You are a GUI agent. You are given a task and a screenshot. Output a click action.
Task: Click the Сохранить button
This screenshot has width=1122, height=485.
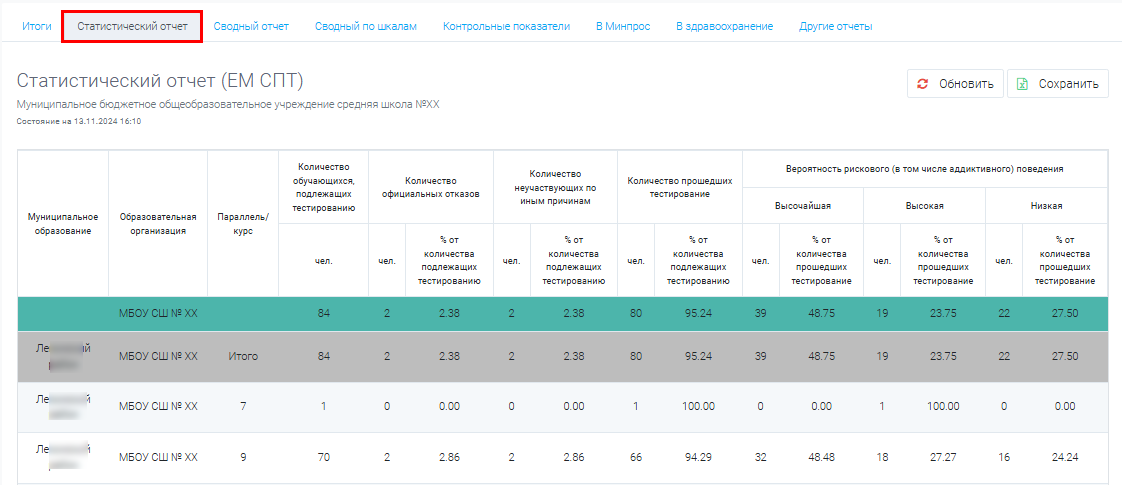(1058, 84)
